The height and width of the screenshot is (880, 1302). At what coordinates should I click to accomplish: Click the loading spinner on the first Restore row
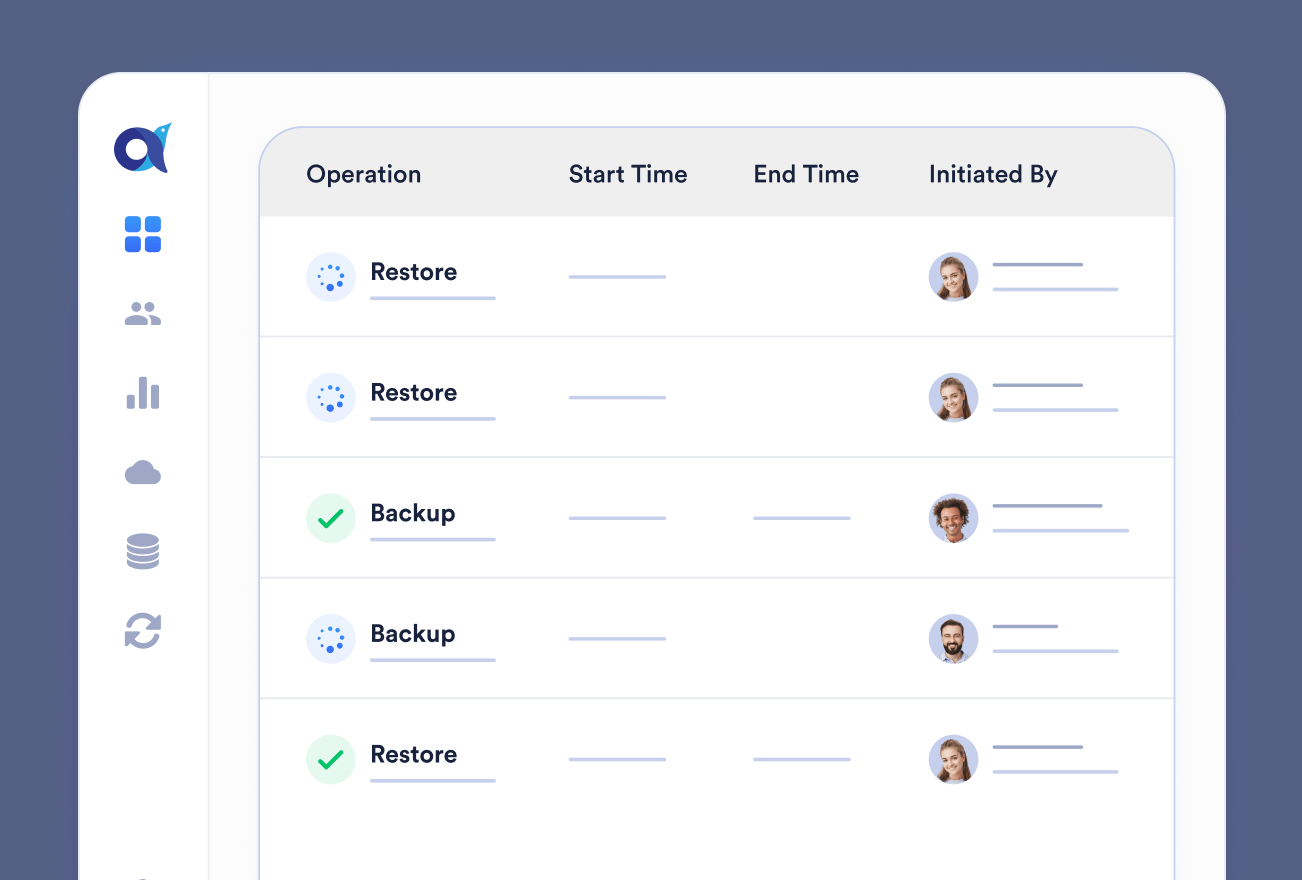click(330, 277)
